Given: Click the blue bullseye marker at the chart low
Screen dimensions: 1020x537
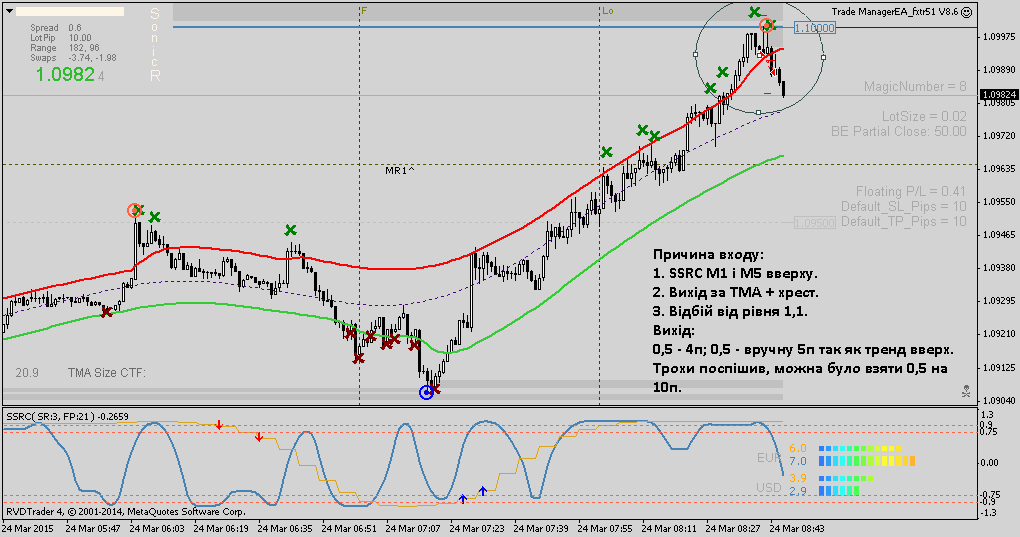Looking at the screenshot, I should point(426,392).
